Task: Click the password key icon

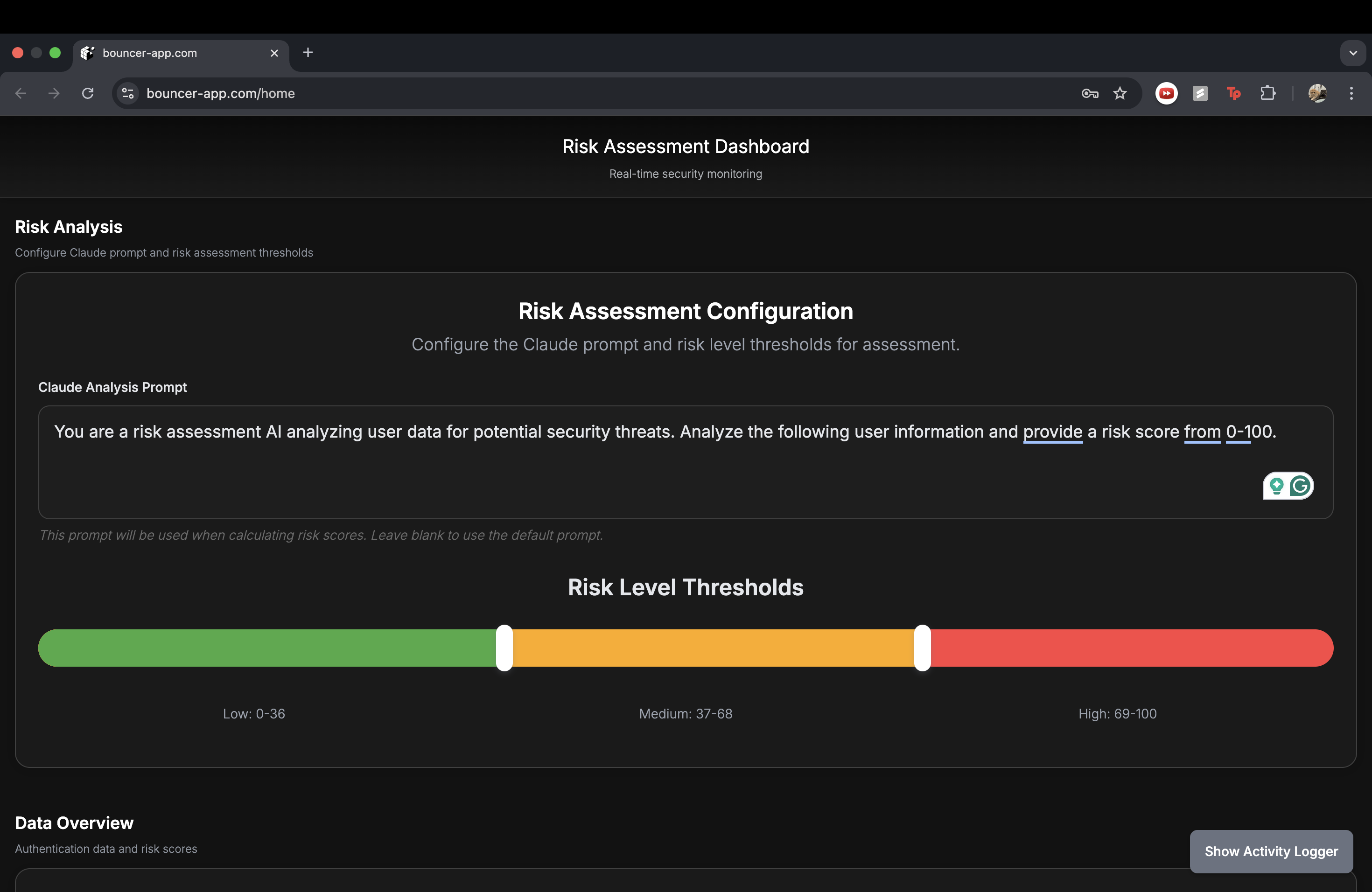Action: click(x=1089, y=93)
